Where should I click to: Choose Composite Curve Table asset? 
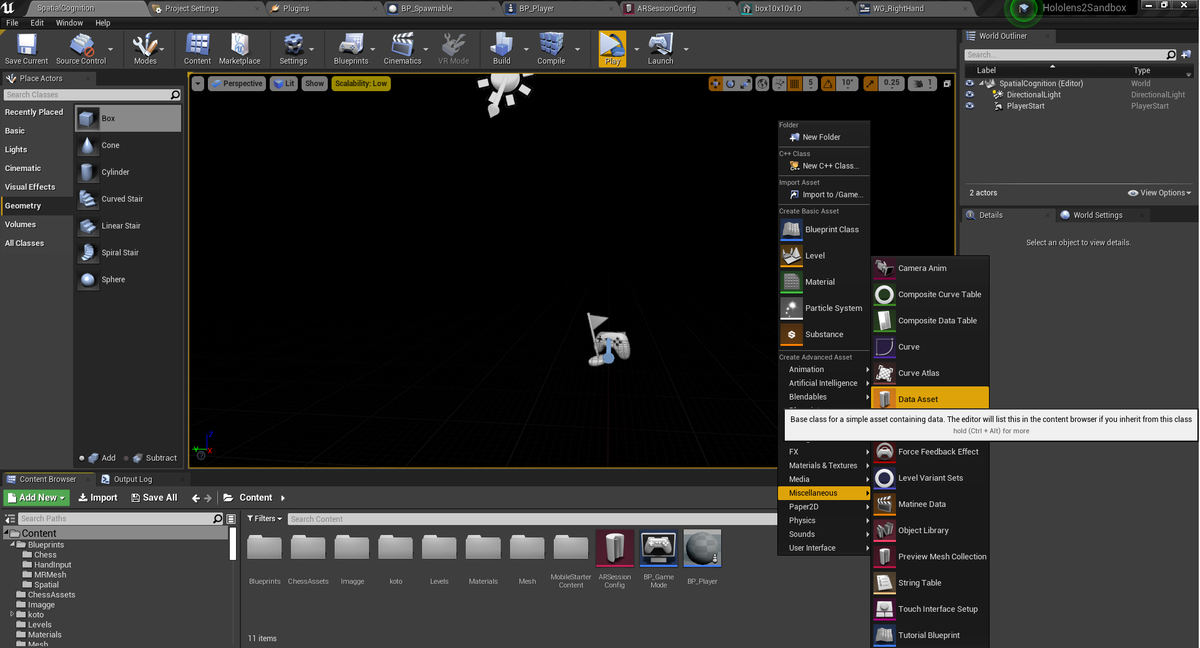[x=930, y=295]
